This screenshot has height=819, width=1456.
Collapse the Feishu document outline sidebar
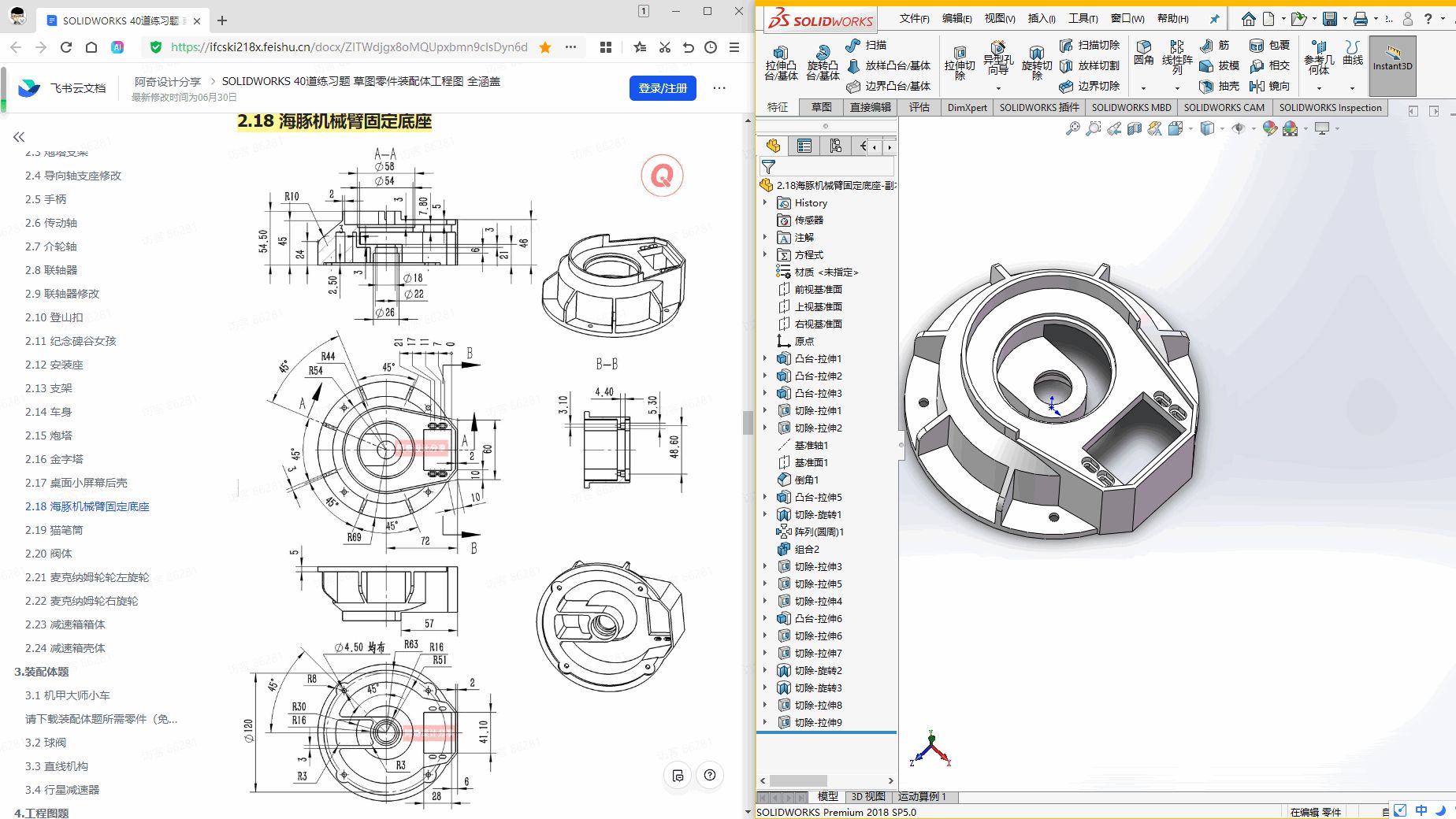click(x=19, y=137)
